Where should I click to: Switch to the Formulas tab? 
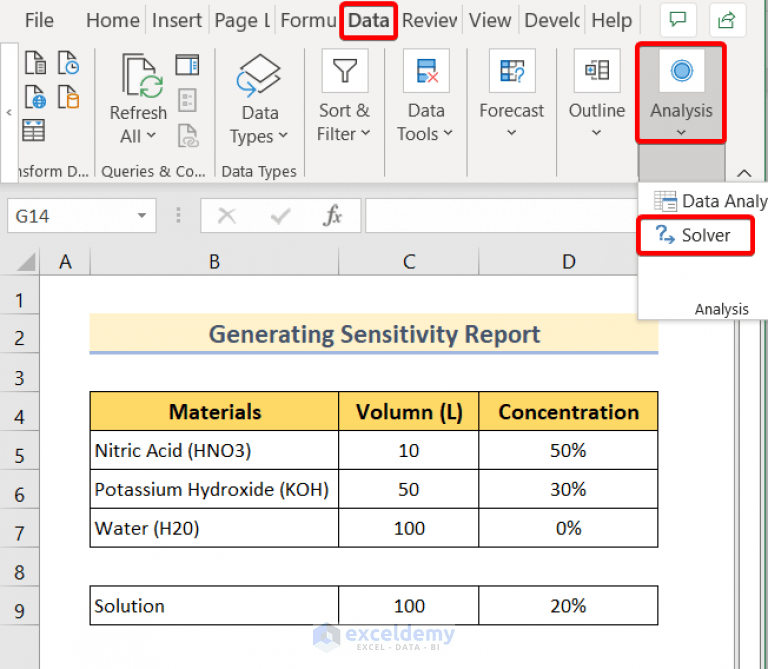[308, 20]
